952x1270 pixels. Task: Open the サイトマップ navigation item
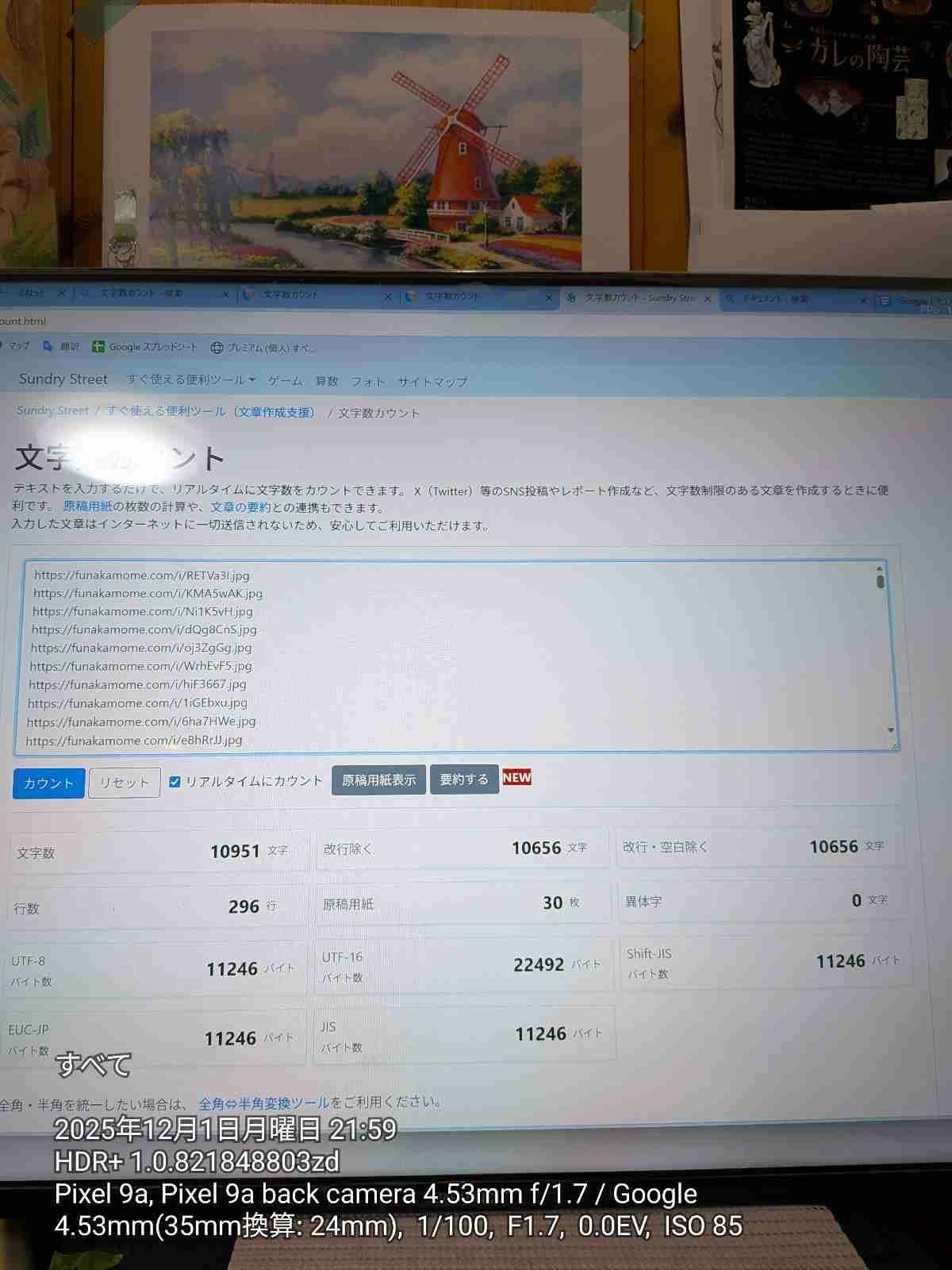pos(432,382)
